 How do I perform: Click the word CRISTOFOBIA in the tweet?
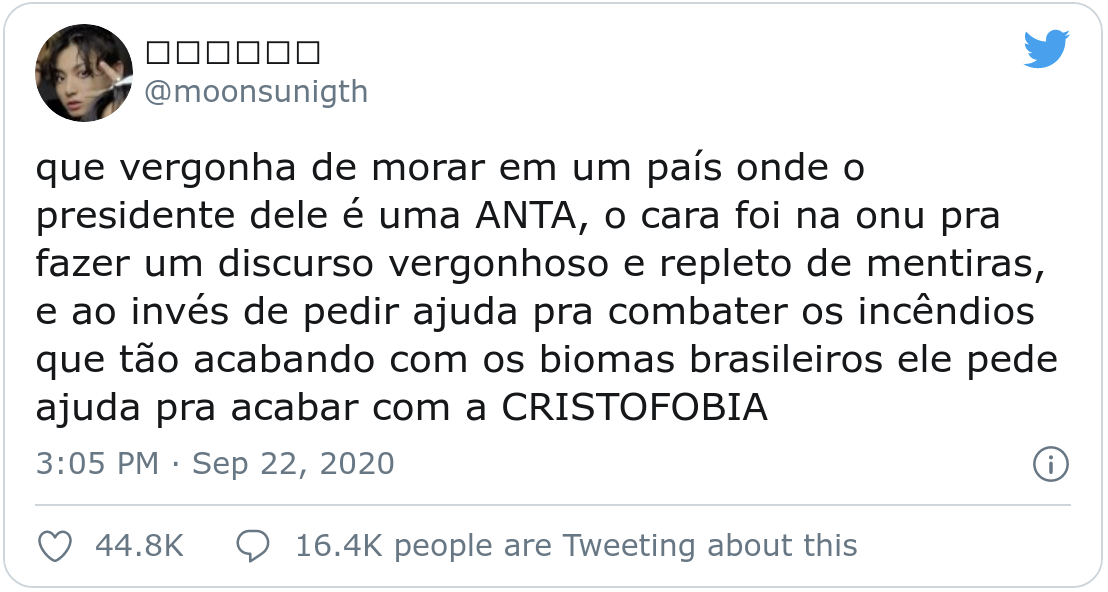coord(635,408)
